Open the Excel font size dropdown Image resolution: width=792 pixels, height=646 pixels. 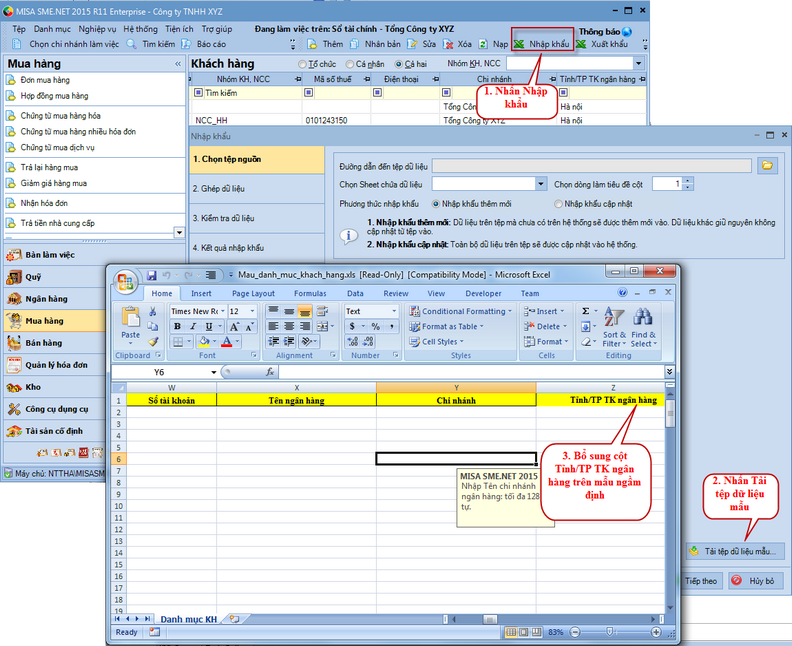[253, 311]
